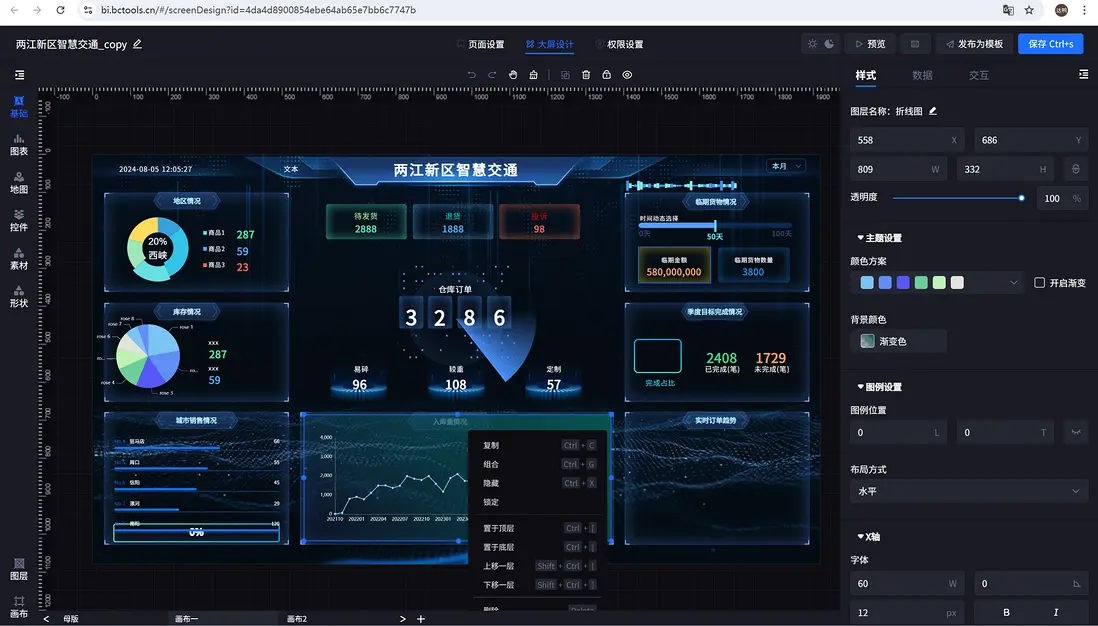Click the redo arrow icon

coord(492,75)
